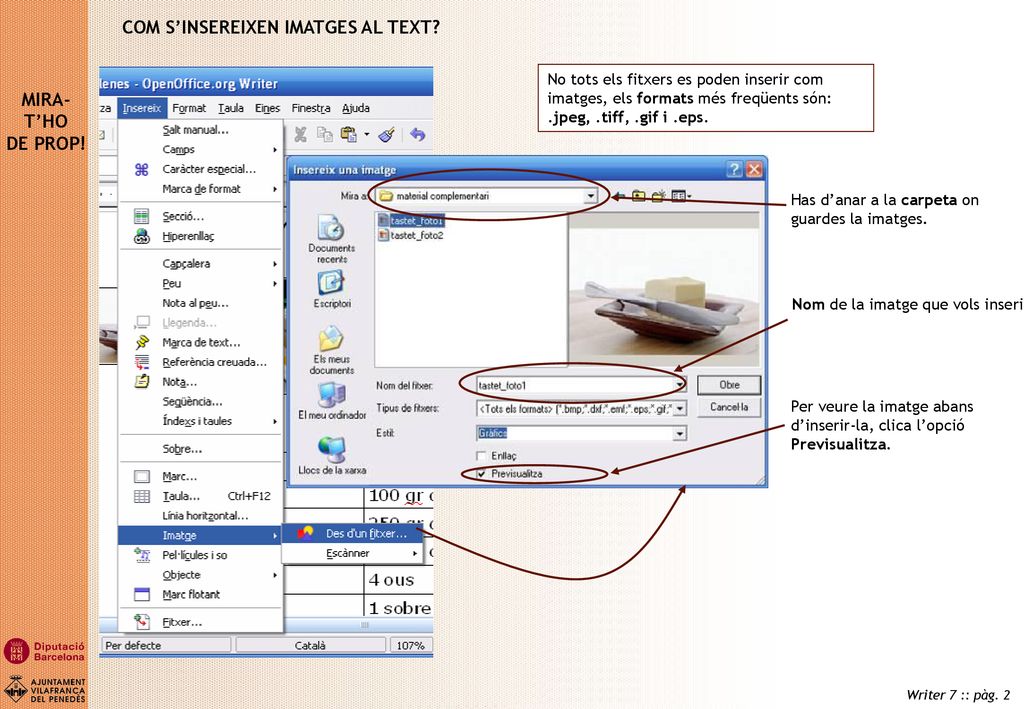Image resolution: width=1024 pixels, height=709 pixels.
Task: Select file tastet_foto1 in list
Action: (x=411, y=221)
